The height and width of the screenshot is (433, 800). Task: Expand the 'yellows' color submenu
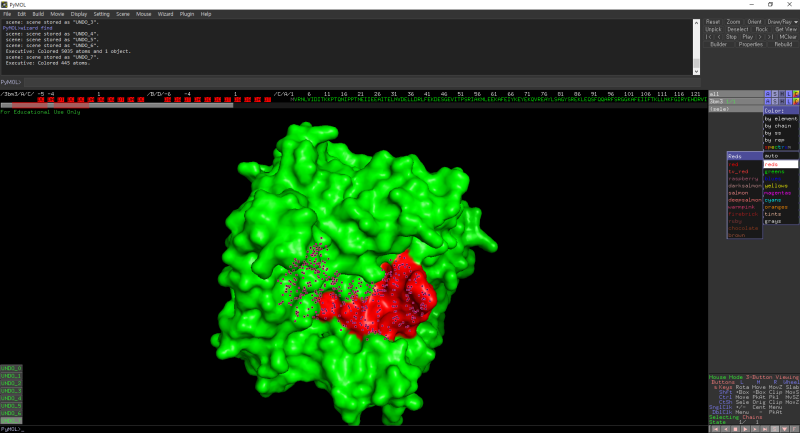click(x=781, y=186)
